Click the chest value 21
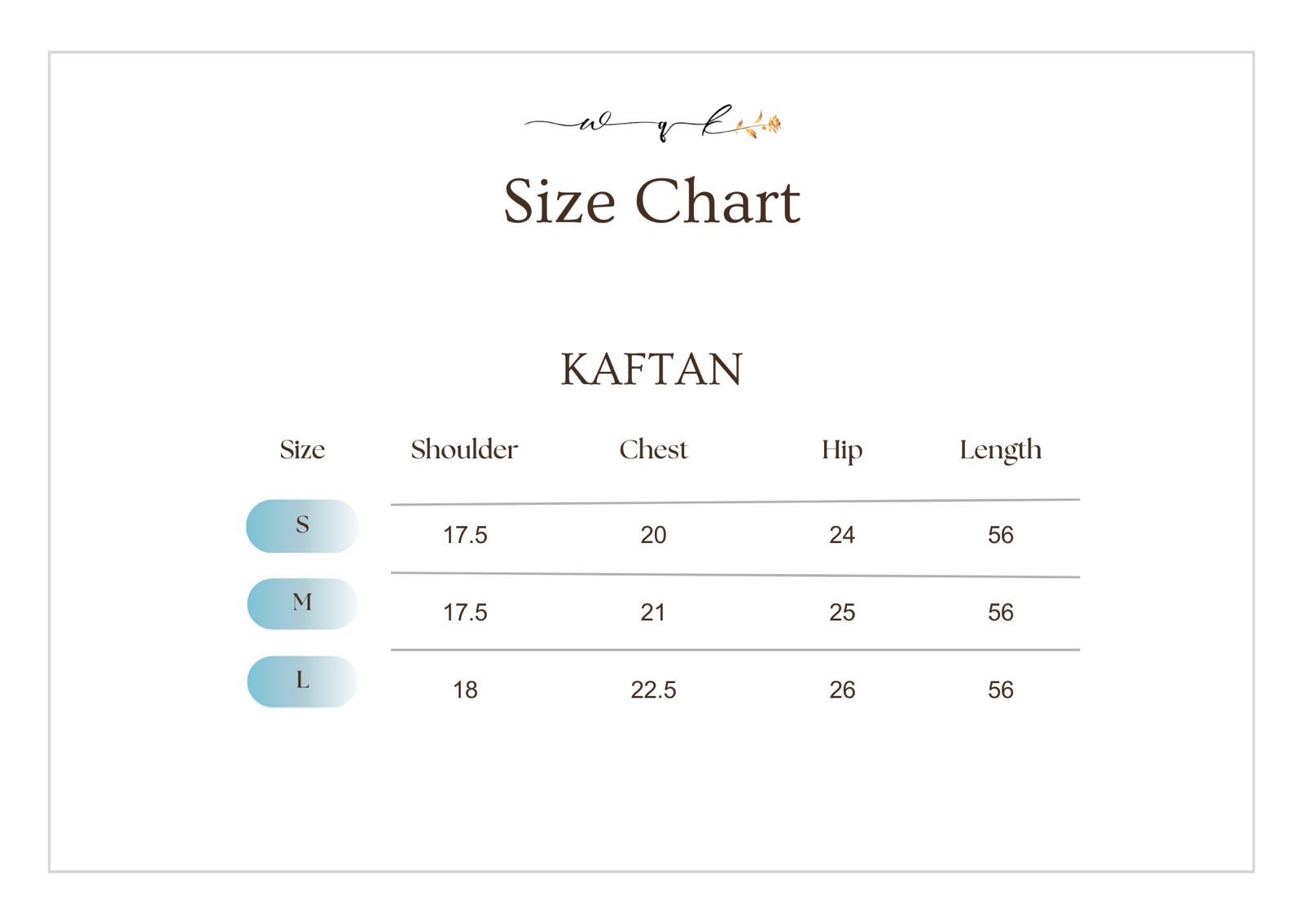The image size is (1303, 924). pos(653,612)
